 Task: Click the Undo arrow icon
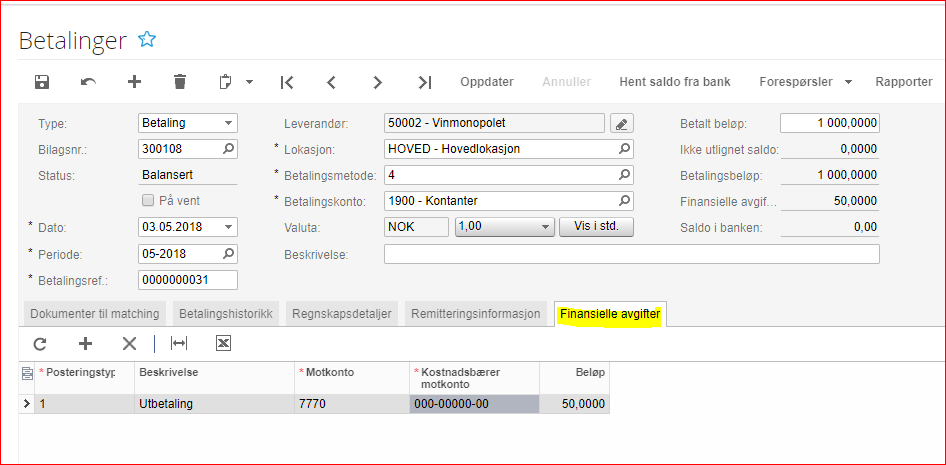point(88,82)
